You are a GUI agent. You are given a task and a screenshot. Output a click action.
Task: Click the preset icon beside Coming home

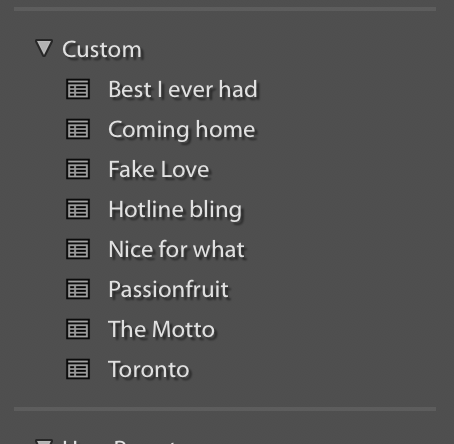pos(78,129)
